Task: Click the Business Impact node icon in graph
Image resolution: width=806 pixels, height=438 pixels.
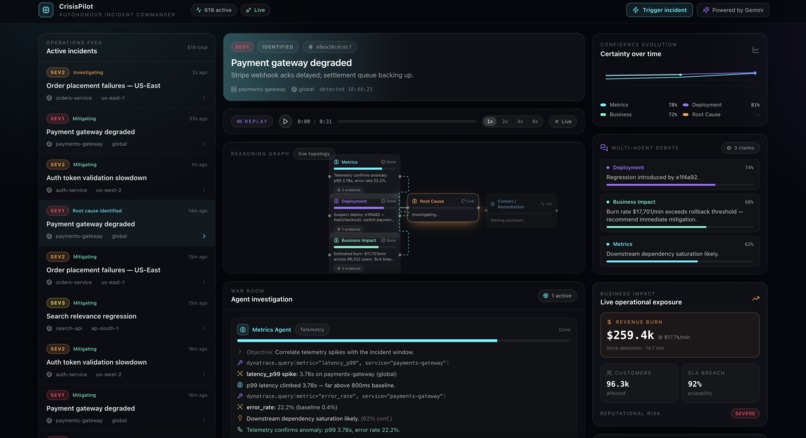Action: pyautogui.click(x=336, y=240)
